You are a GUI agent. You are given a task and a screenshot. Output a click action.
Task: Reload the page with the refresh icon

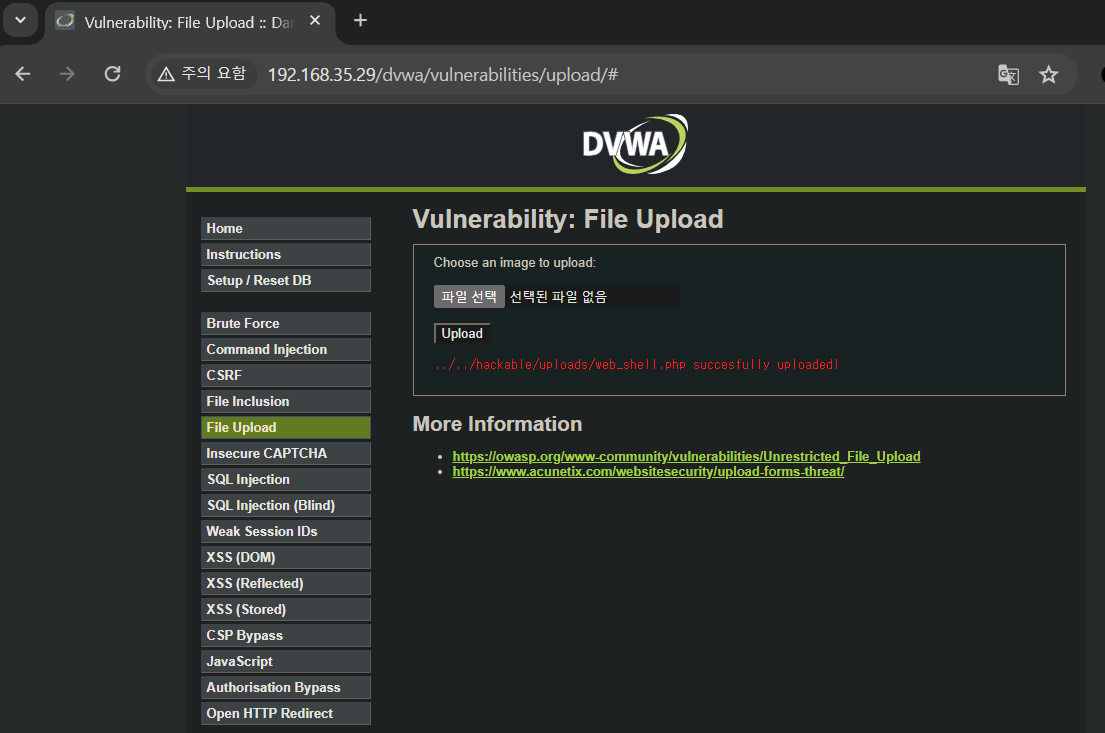point(112,74)
